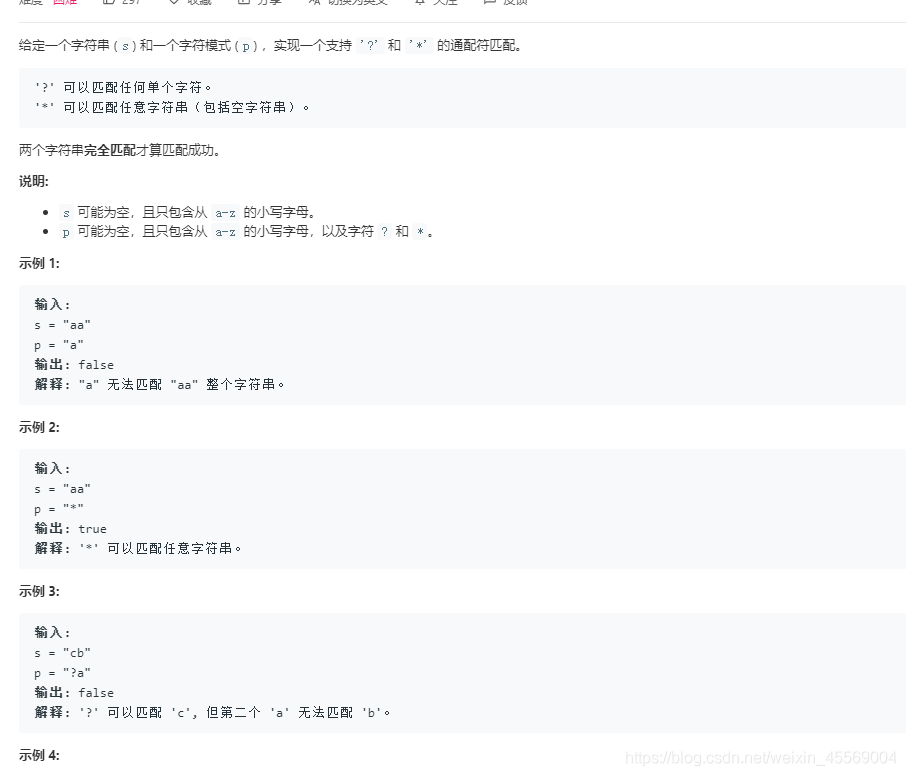Click inline code 'p' in the problem statement
This screenshot has width=906, height=776.
[x=246, y=46]
